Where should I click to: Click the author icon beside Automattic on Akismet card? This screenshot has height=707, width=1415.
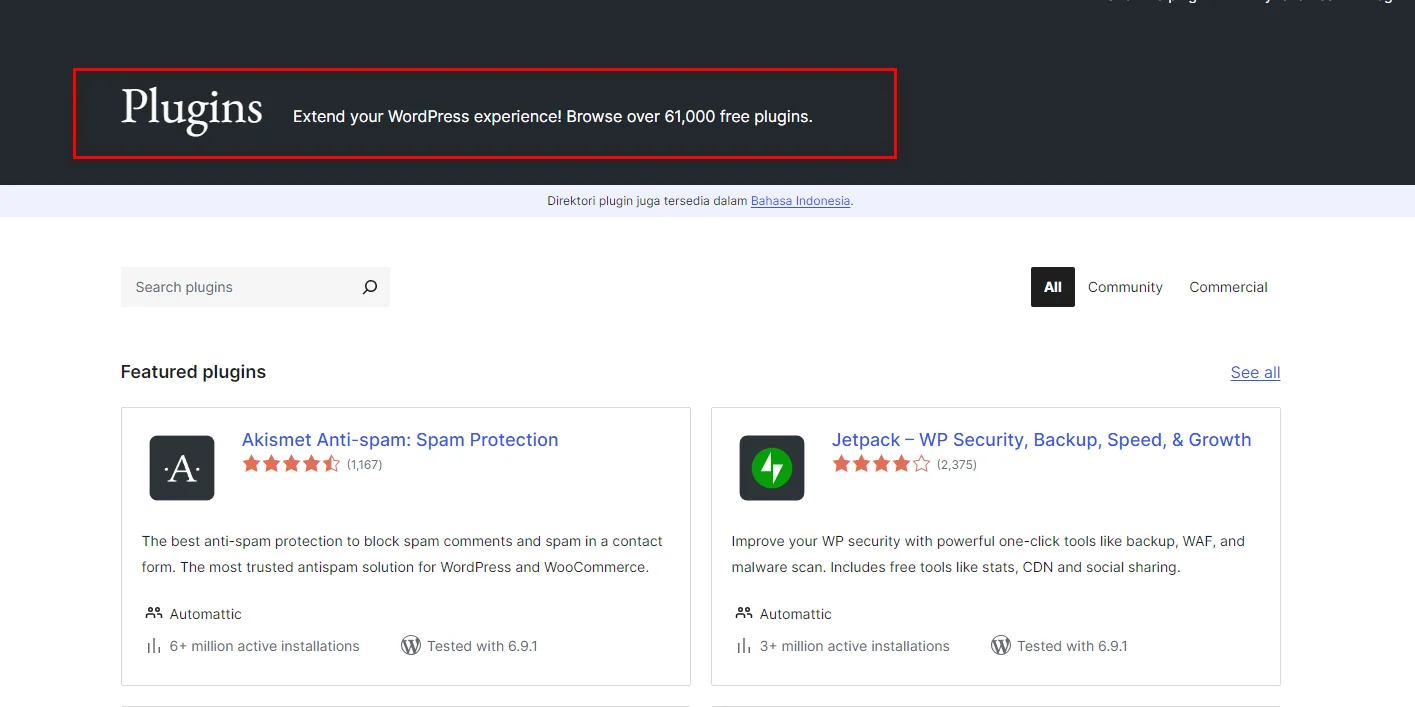point(154,613)
